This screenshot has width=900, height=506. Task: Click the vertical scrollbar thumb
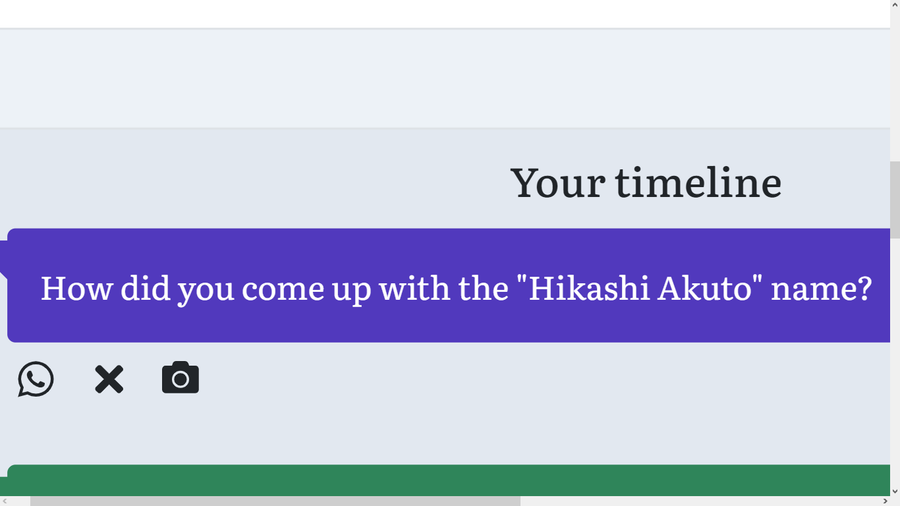pyautogui.click(x=894, y=200)
